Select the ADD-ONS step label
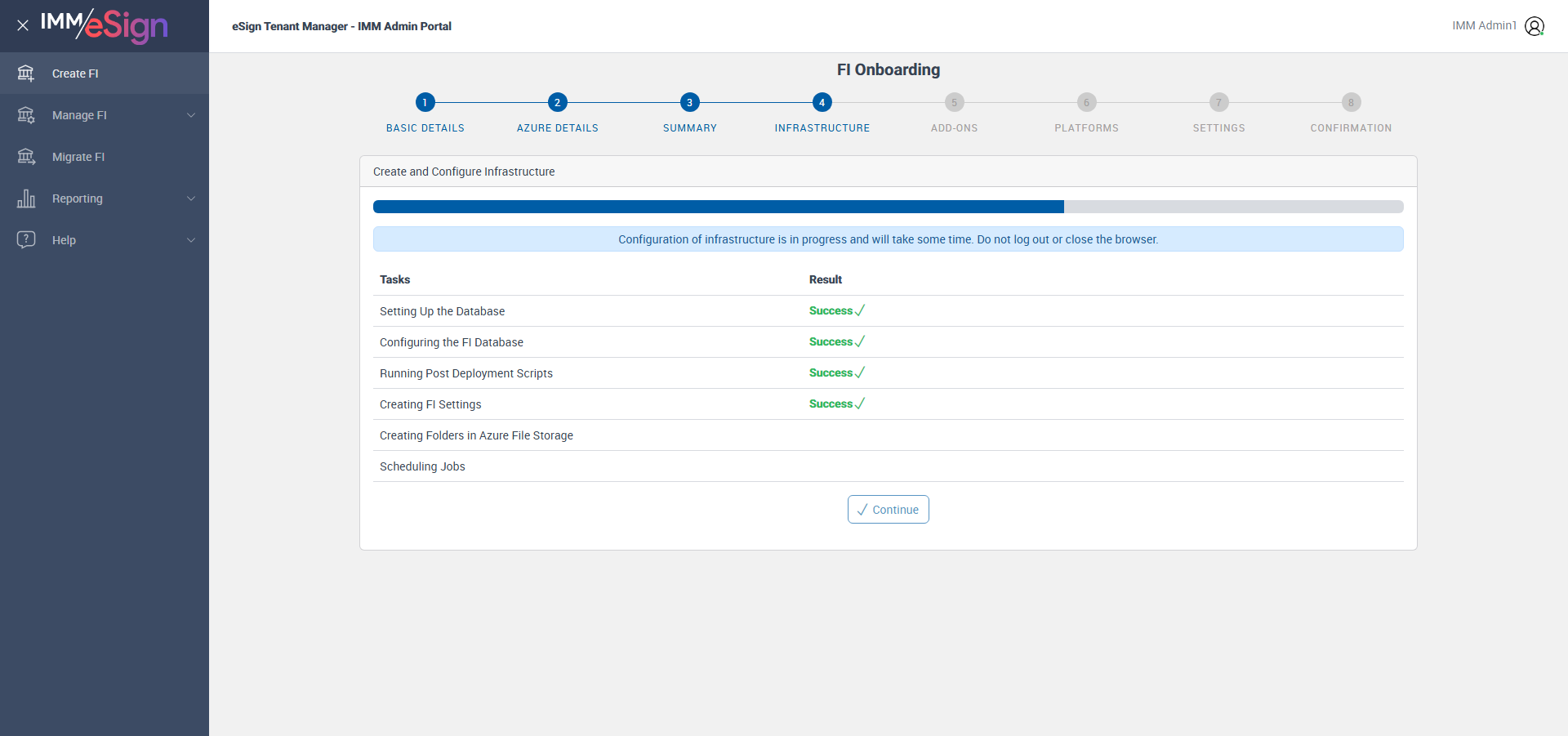This screenshot has height=736, width=1568. (954, 128)
